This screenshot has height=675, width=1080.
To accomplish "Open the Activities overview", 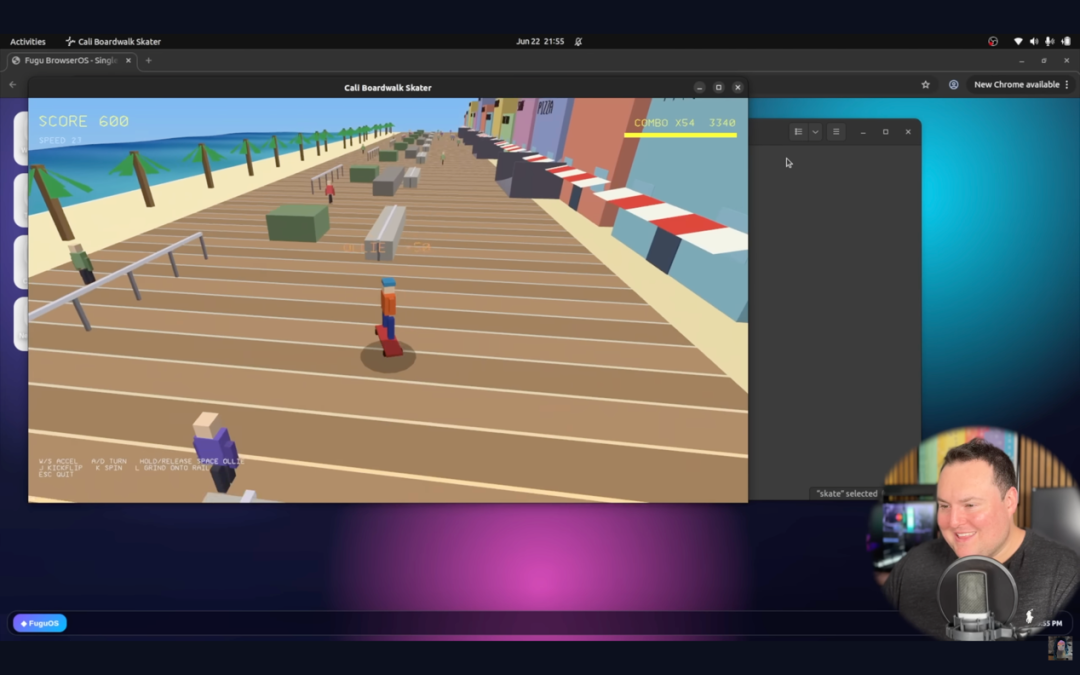I will point(28,41).
